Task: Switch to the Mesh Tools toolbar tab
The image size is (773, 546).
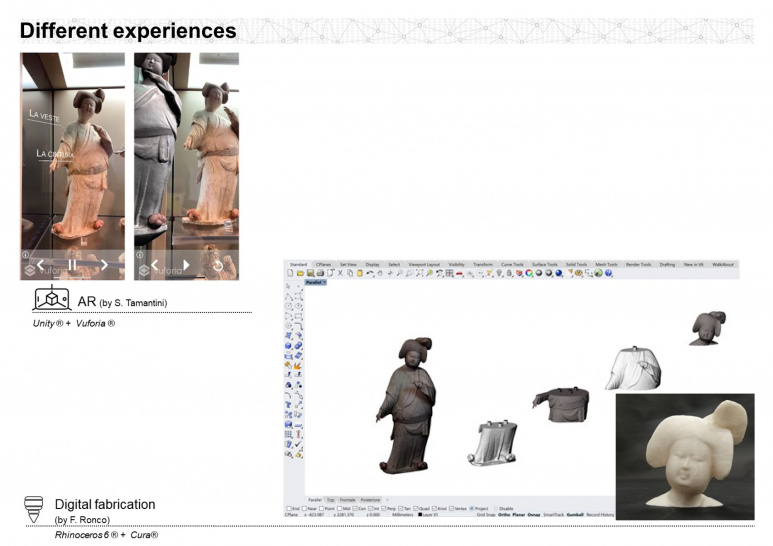Action: coord(606,265)
